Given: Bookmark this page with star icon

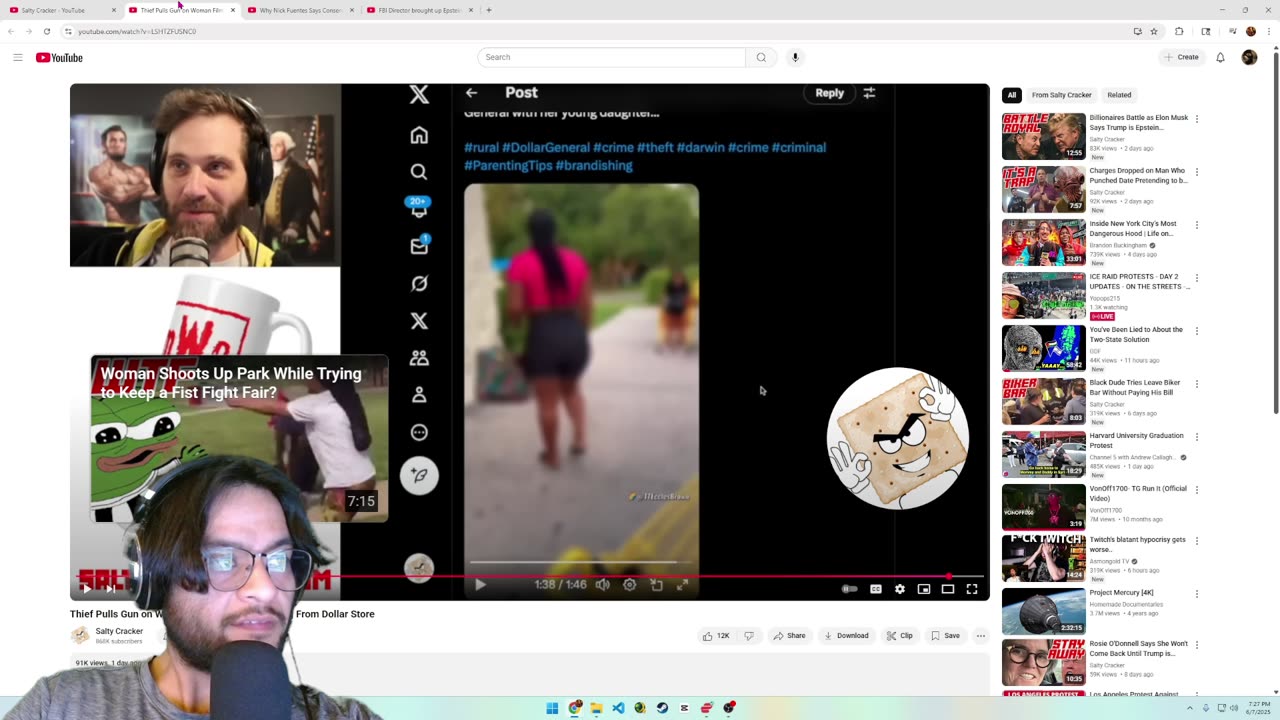Looking at the screenshot, I should coord(1154,31).
